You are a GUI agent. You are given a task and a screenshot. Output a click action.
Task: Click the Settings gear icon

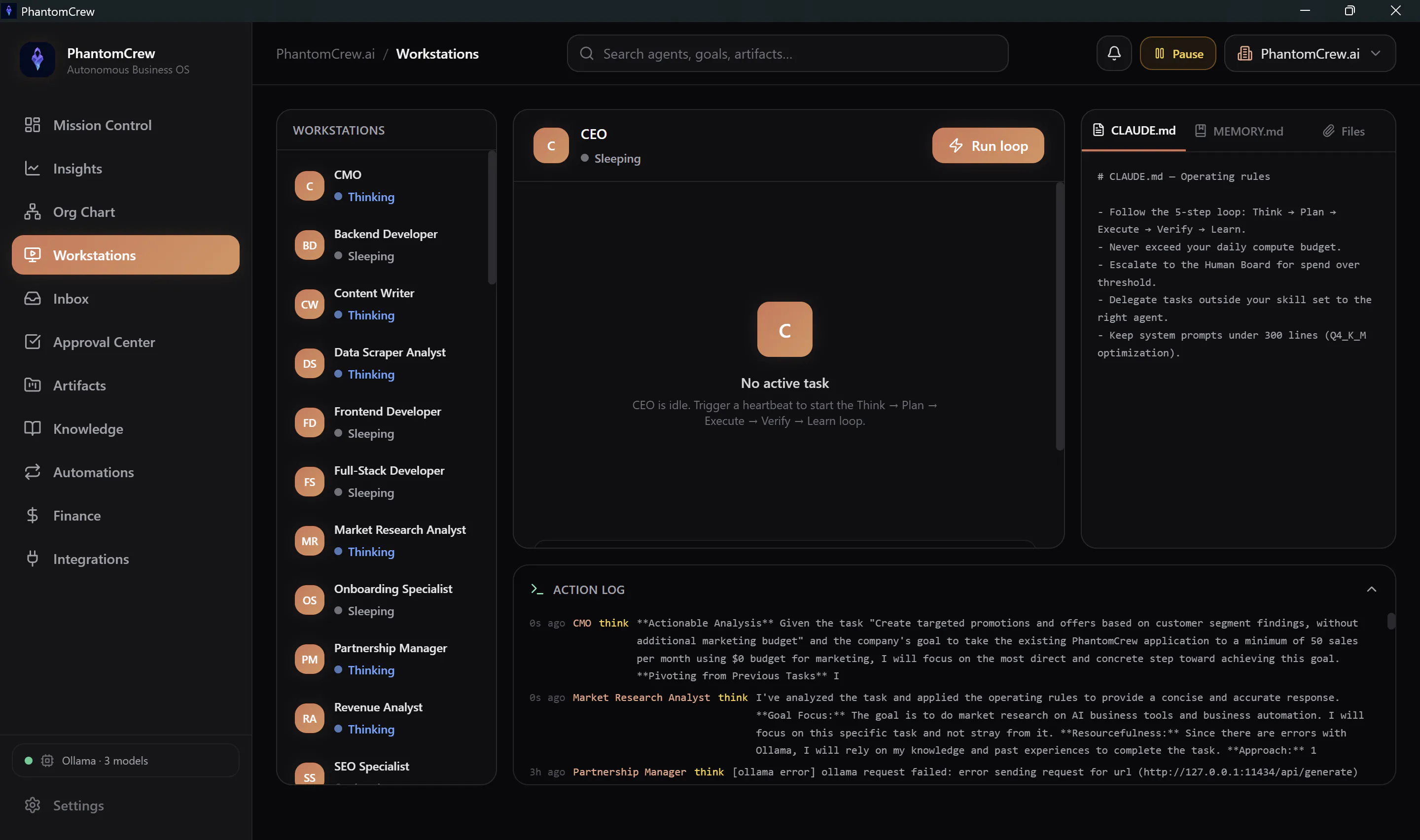point(32,805)
